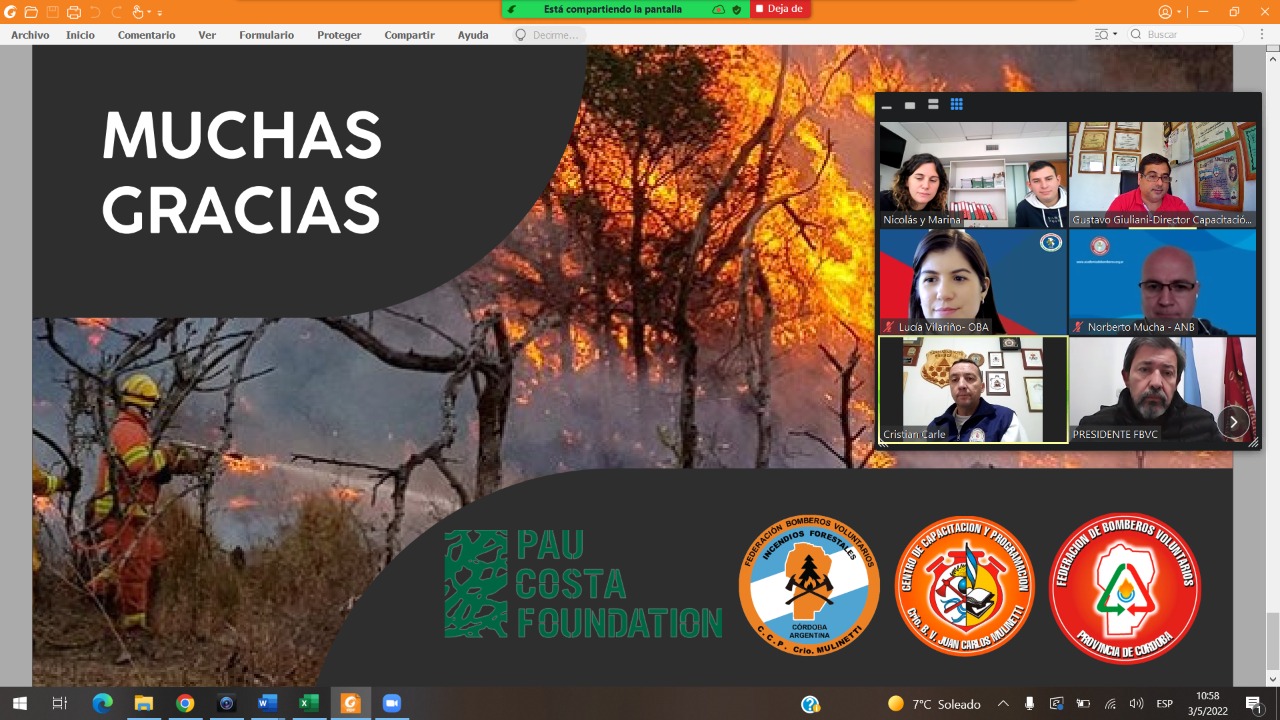Show hidden system tray icons
Screen dimensions: 1280x720
click(x=1003, y=704)
